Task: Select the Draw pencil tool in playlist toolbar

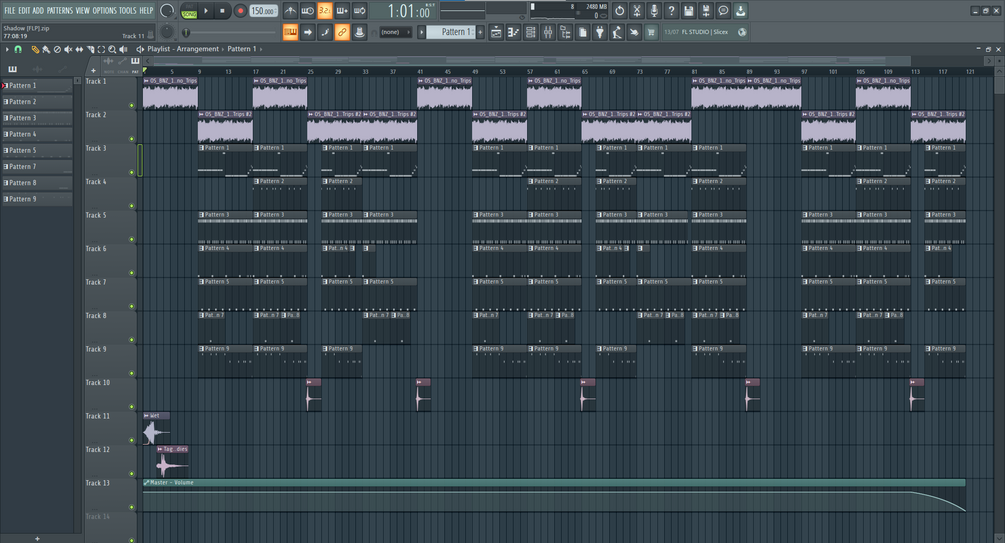Action: (35, 49)
